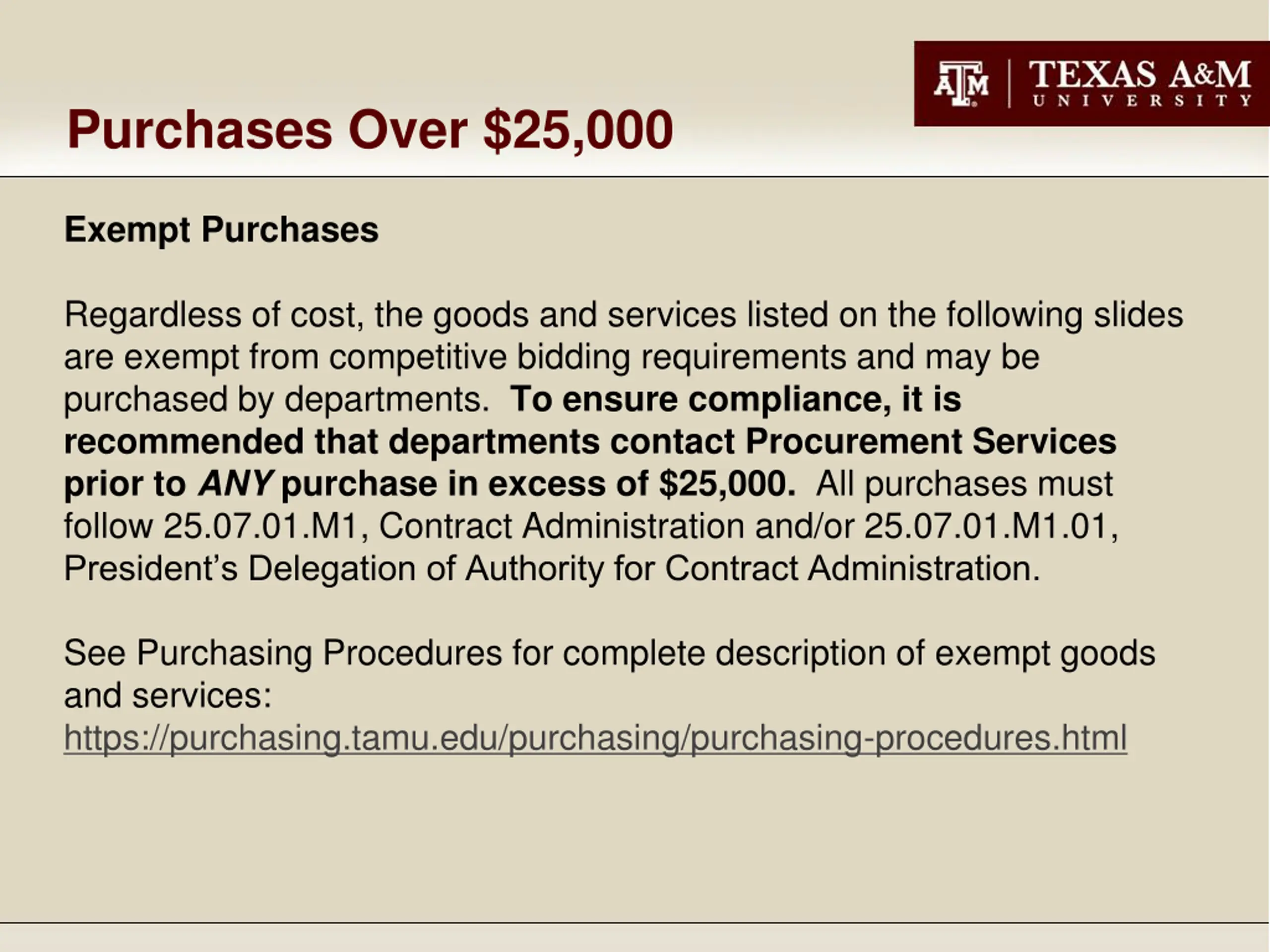The height and width of the screenshot is (952, 1270).
Task: Click the Texas A&M ATM emblem logo
Action: [x=962, y=84]
